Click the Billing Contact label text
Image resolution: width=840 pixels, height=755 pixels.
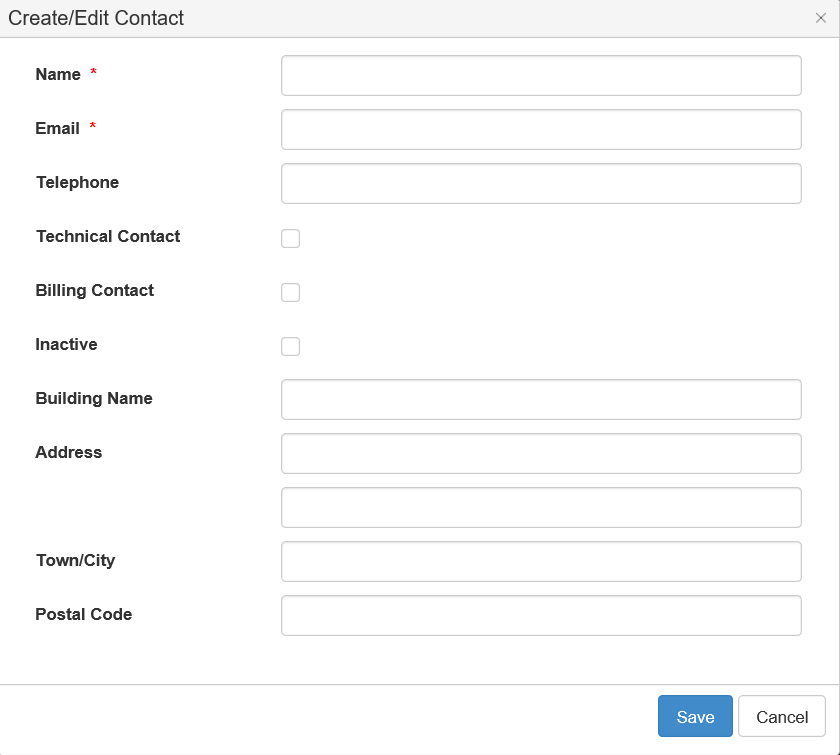pos(94,290)
